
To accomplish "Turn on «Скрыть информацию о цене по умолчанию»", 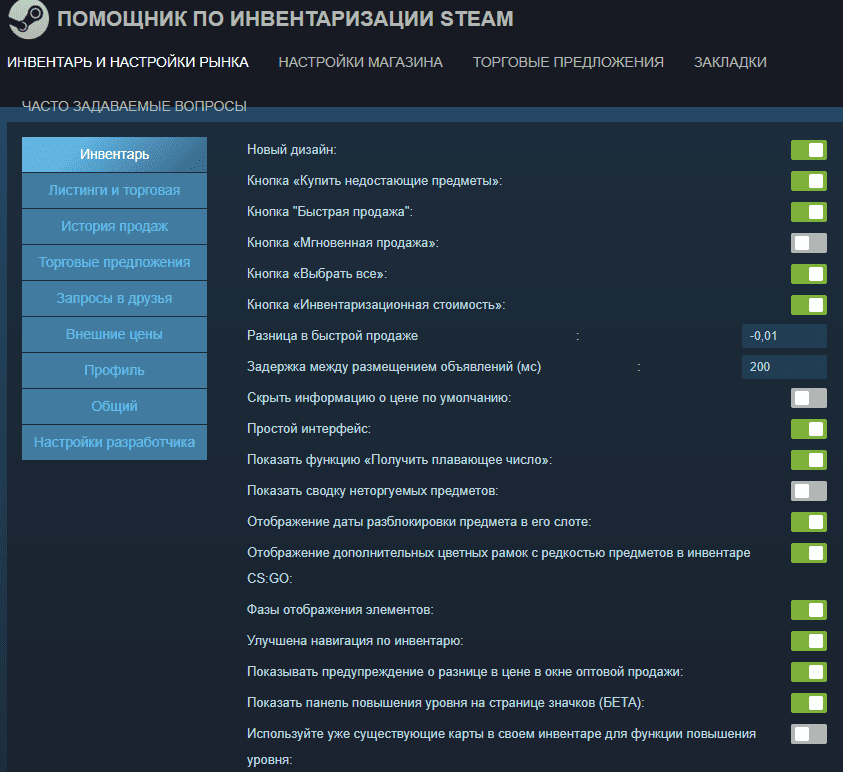I will click(808, 398).
